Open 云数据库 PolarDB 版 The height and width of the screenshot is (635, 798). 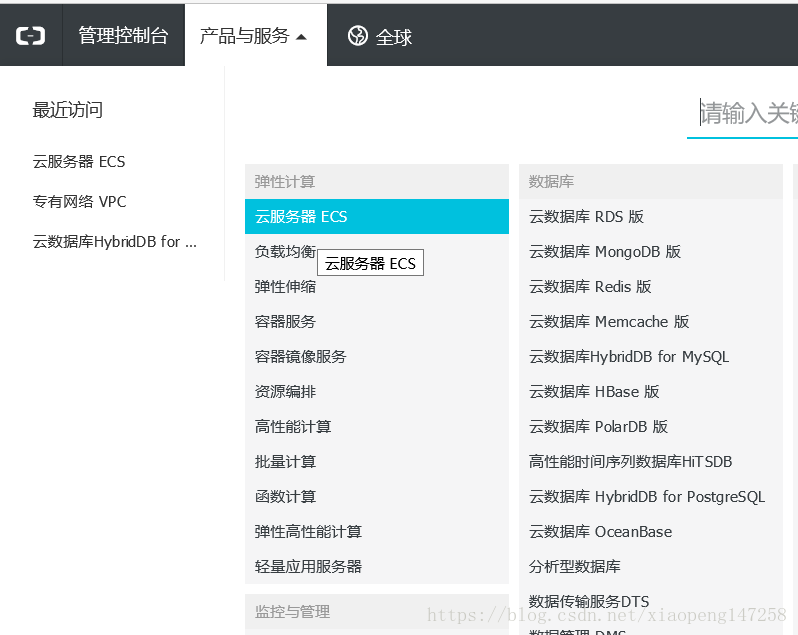point(598,426)
